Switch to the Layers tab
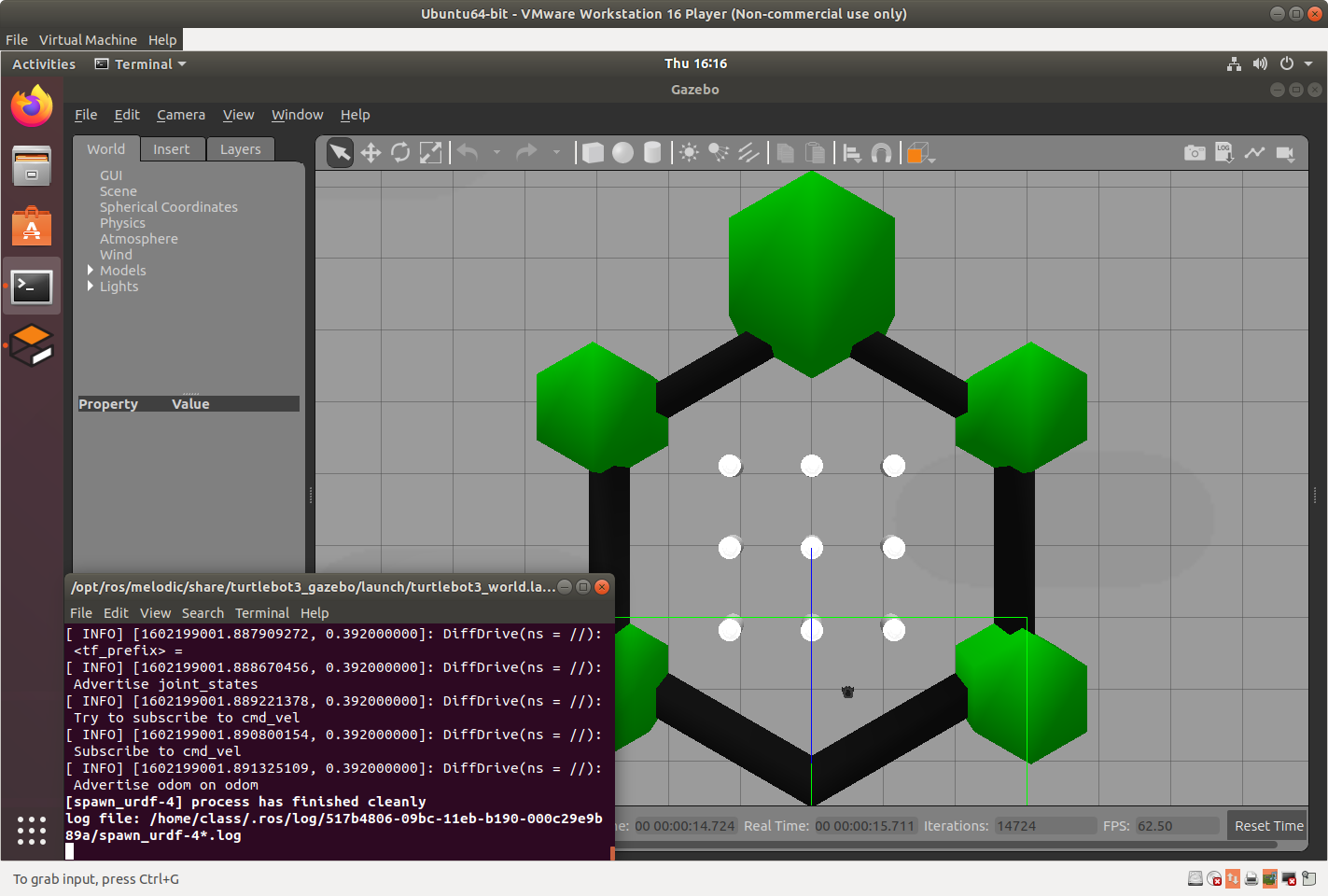Viewport: 1328px width, 896px height. pyautogui.click(x=241, y=149)
